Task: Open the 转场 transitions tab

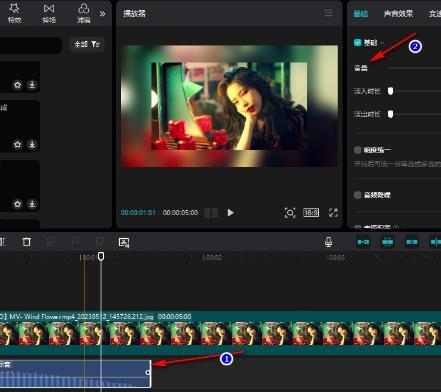Action: 49,13
